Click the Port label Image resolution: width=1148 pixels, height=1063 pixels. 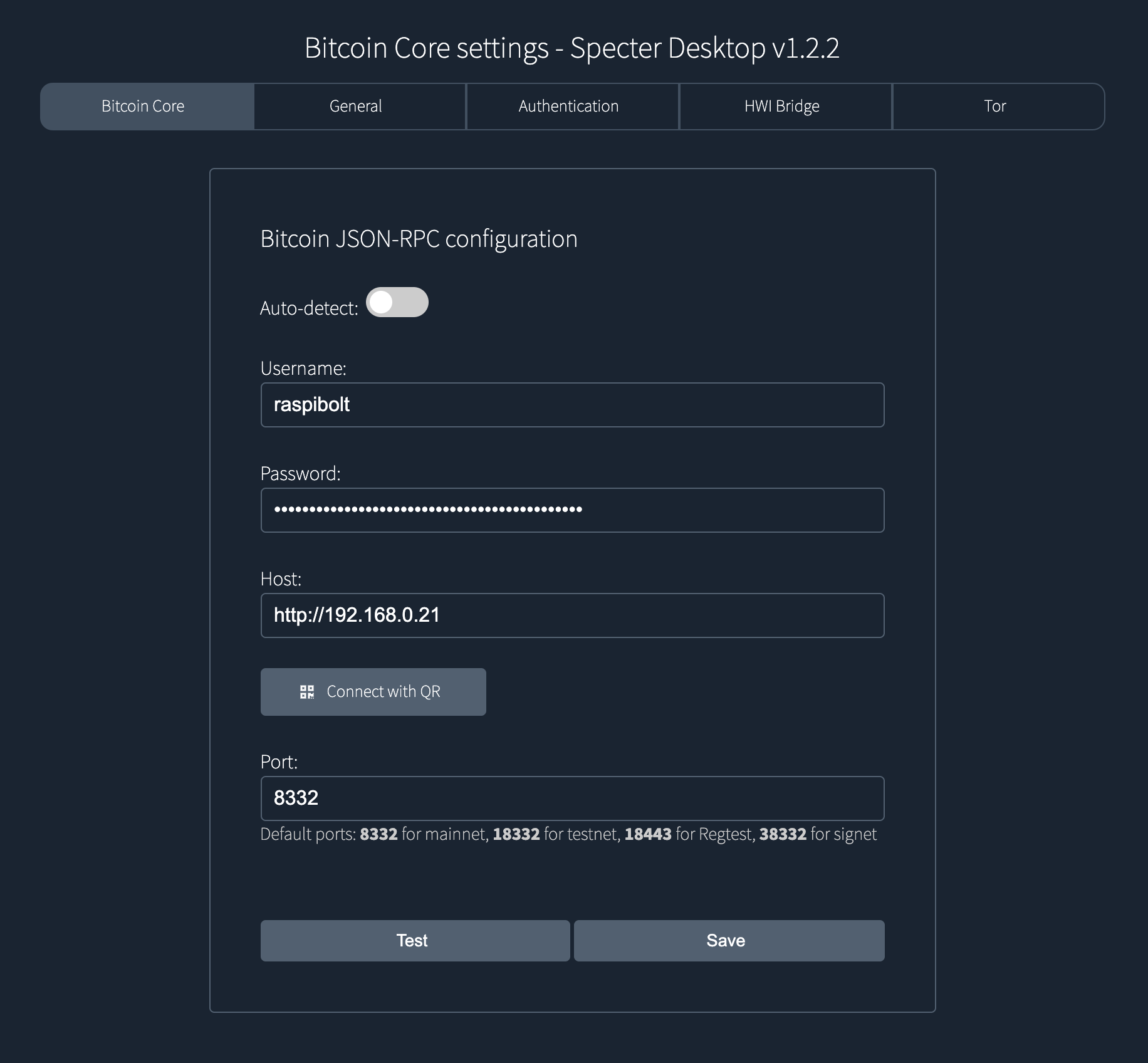tap(279, 762)
